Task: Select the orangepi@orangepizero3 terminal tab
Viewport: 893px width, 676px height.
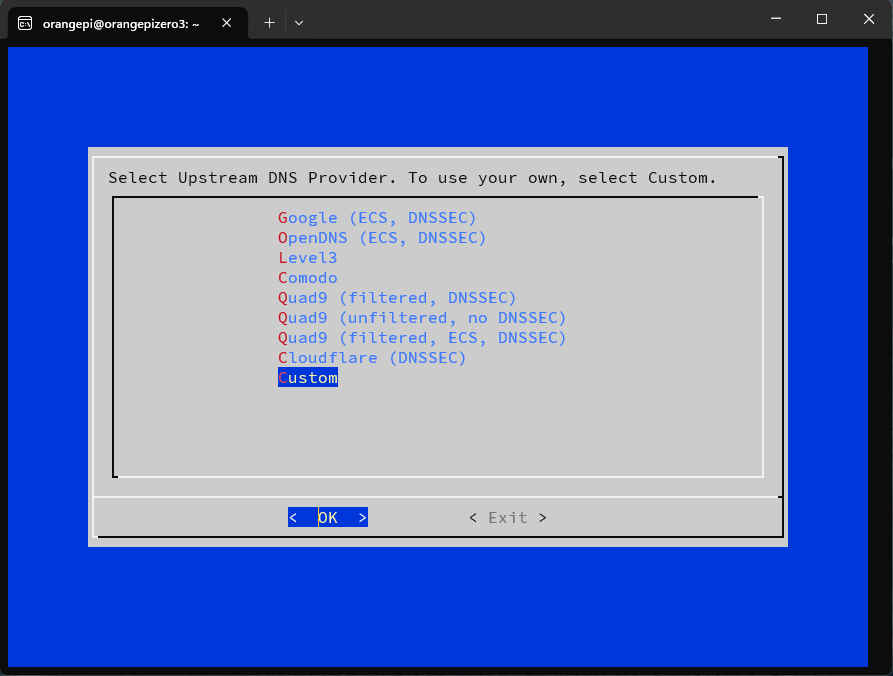Action: (120, 22)
